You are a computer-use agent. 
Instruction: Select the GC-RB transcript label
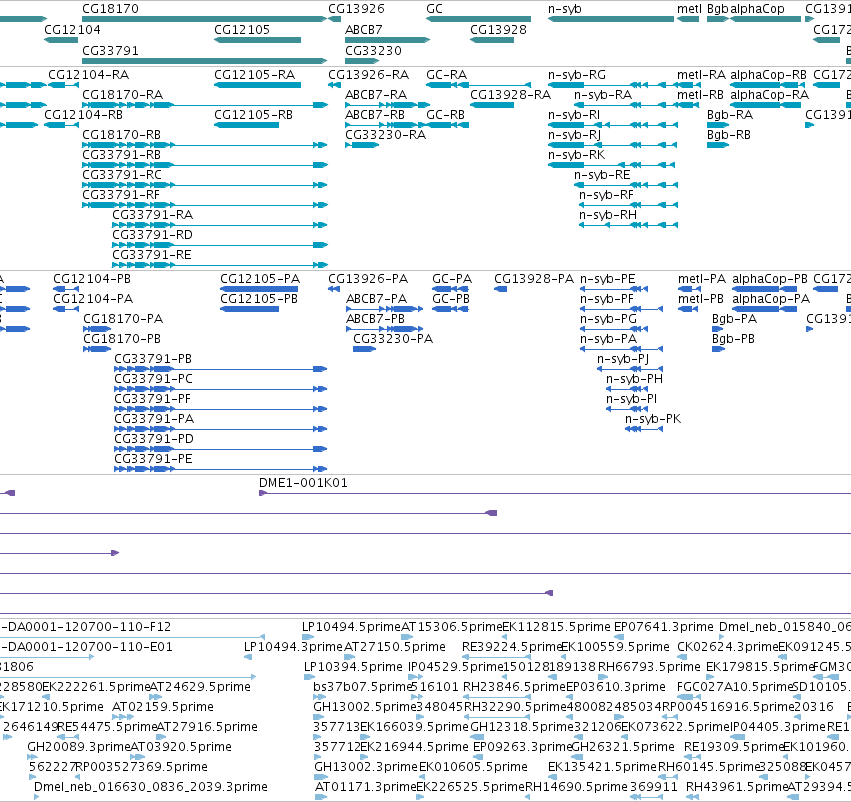pyautogui.click(x=445, y=114)
